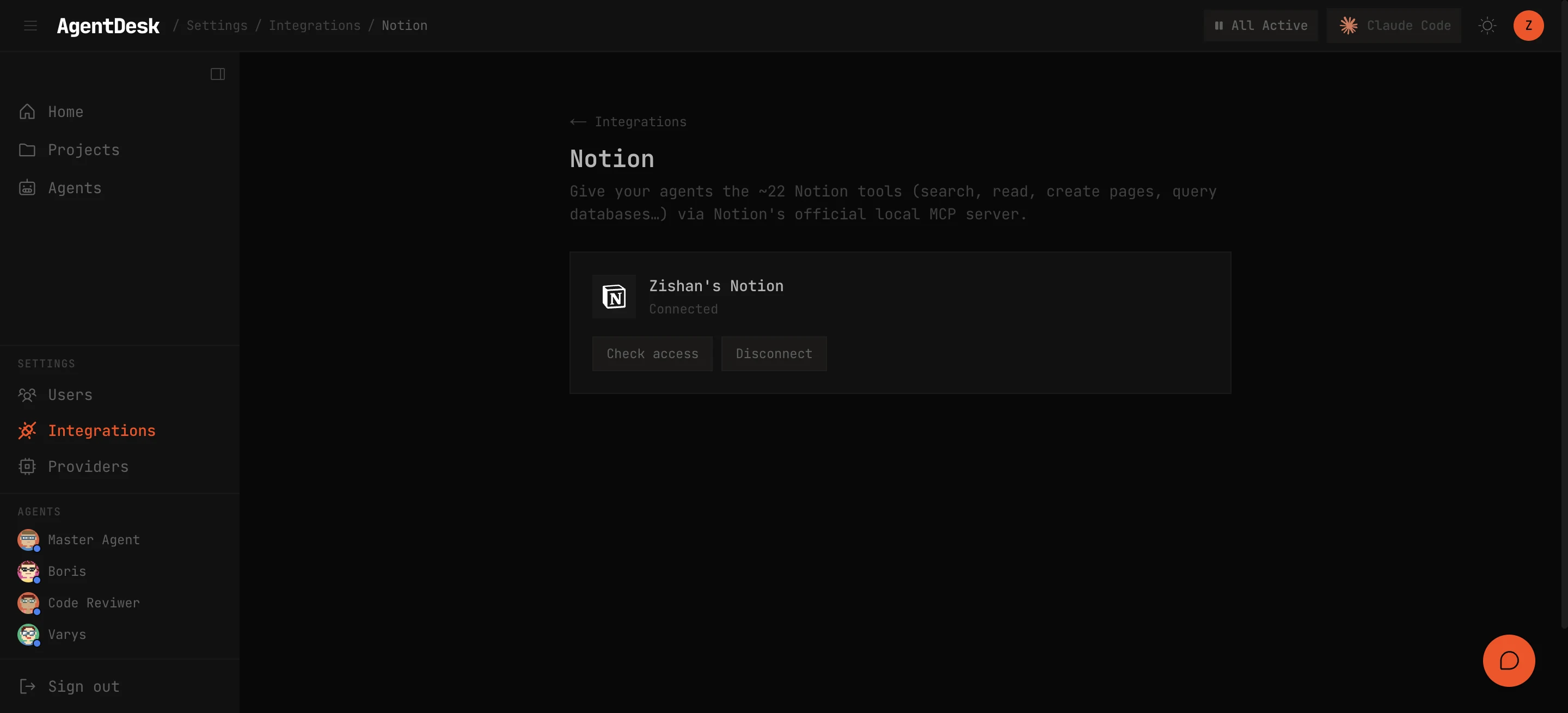Screen dimensions: 1568x713
Task: Click Code Reviwer avatar
Action: point(28,603)
